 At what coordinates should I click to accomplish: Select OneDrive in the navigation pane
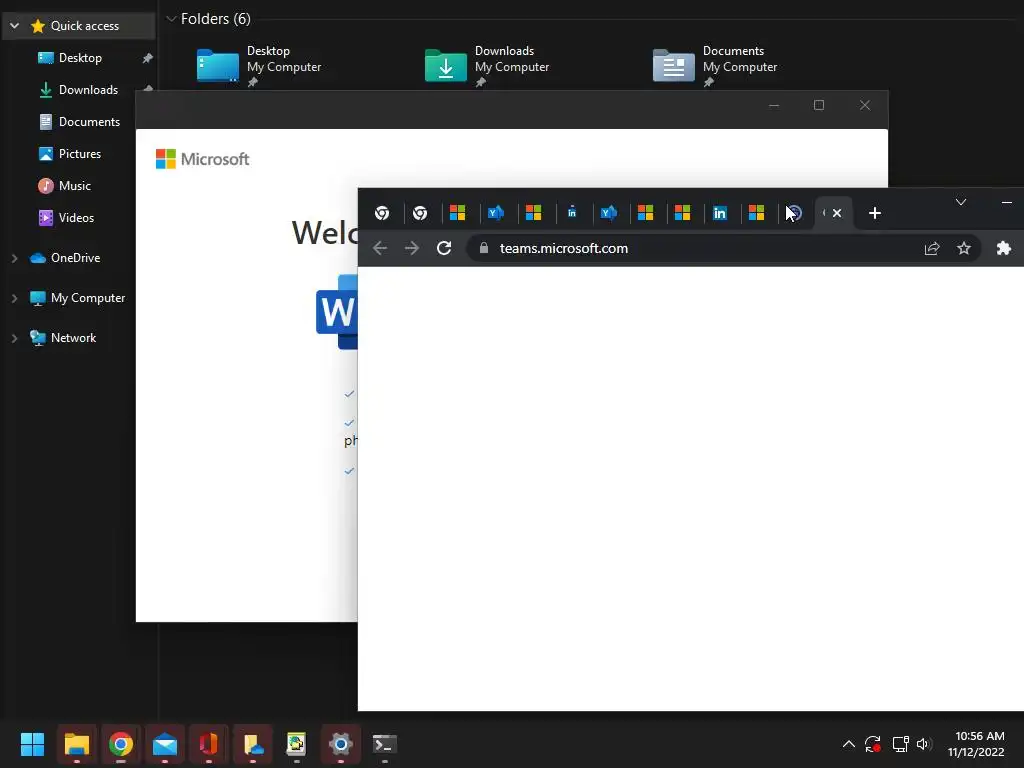click(75, 258)
